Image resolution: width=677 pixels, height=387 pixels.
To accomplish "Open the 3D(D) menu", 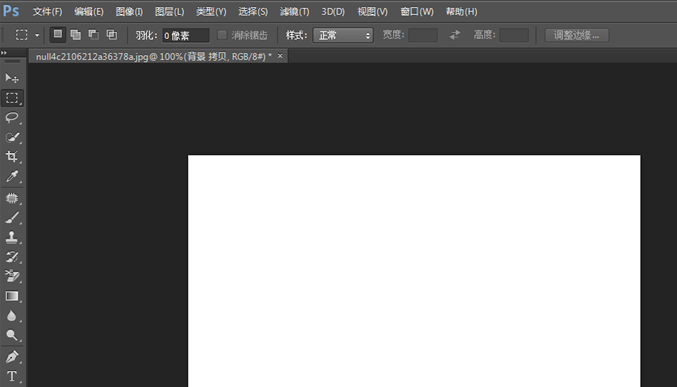I will (333, 12).
